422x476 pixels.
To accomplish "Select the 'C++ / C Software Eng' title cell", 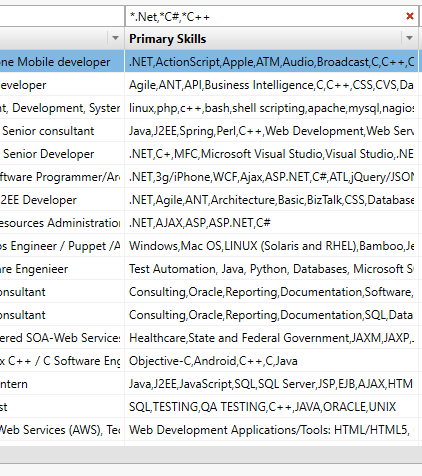I will 62,361.
